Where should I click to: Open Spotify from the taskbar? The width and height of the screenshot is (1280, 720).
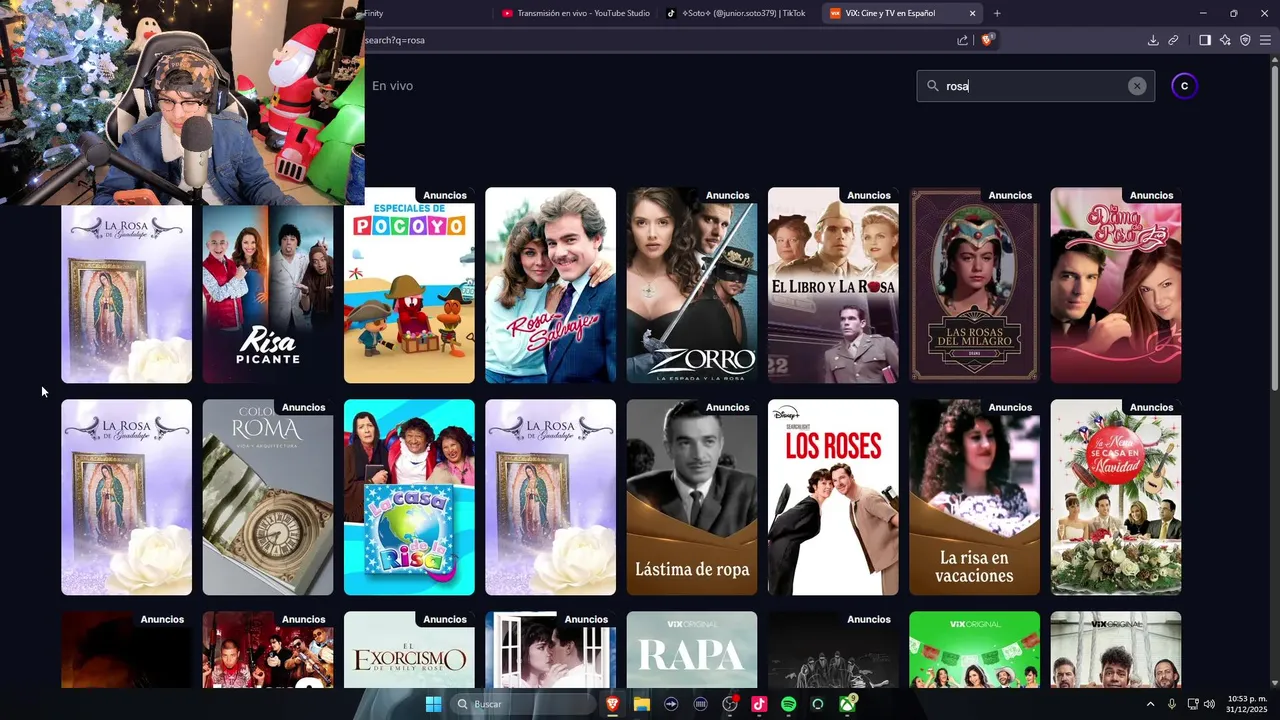click(788, 704)
